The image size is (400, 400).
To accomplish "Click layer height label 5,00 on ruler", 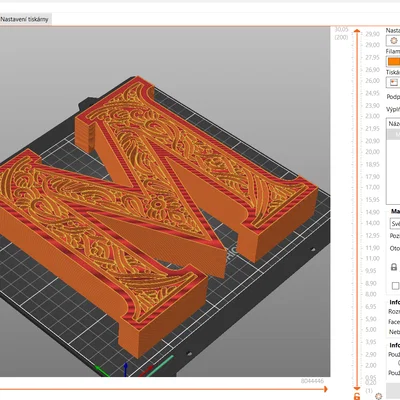I will 371,329.
